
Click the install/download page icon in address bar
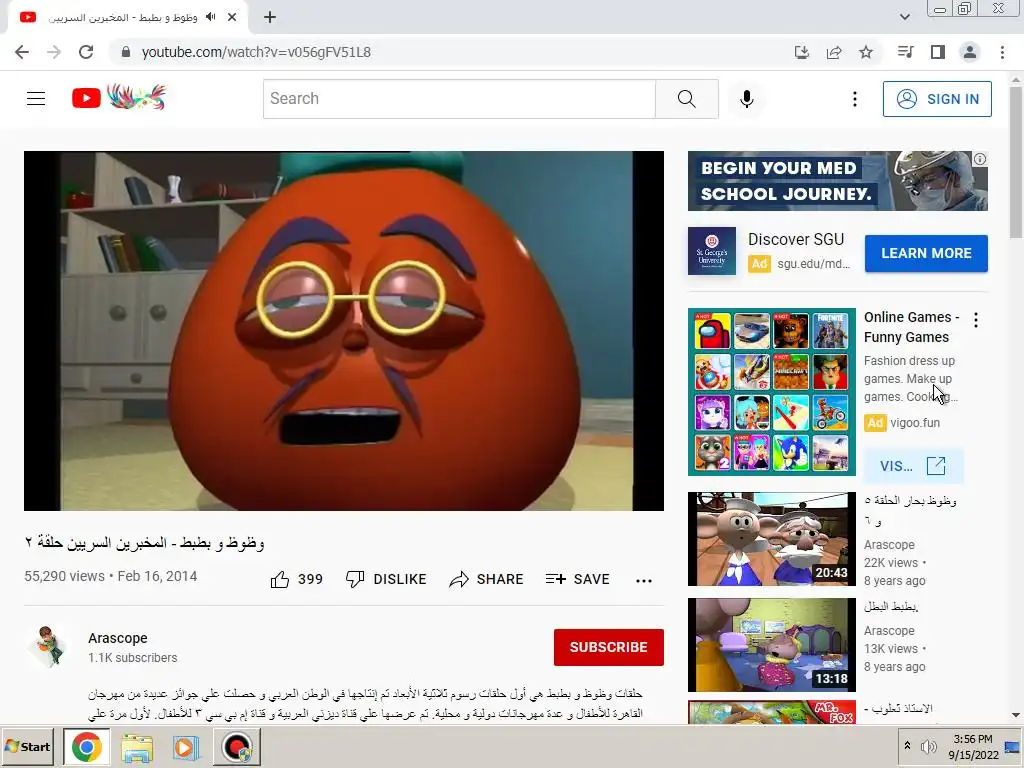coord(802,52)
